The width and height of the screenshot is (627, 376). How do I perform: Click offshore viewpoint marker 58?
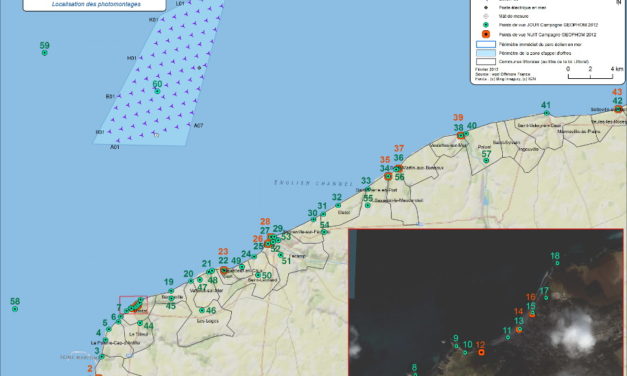(15, 309)
